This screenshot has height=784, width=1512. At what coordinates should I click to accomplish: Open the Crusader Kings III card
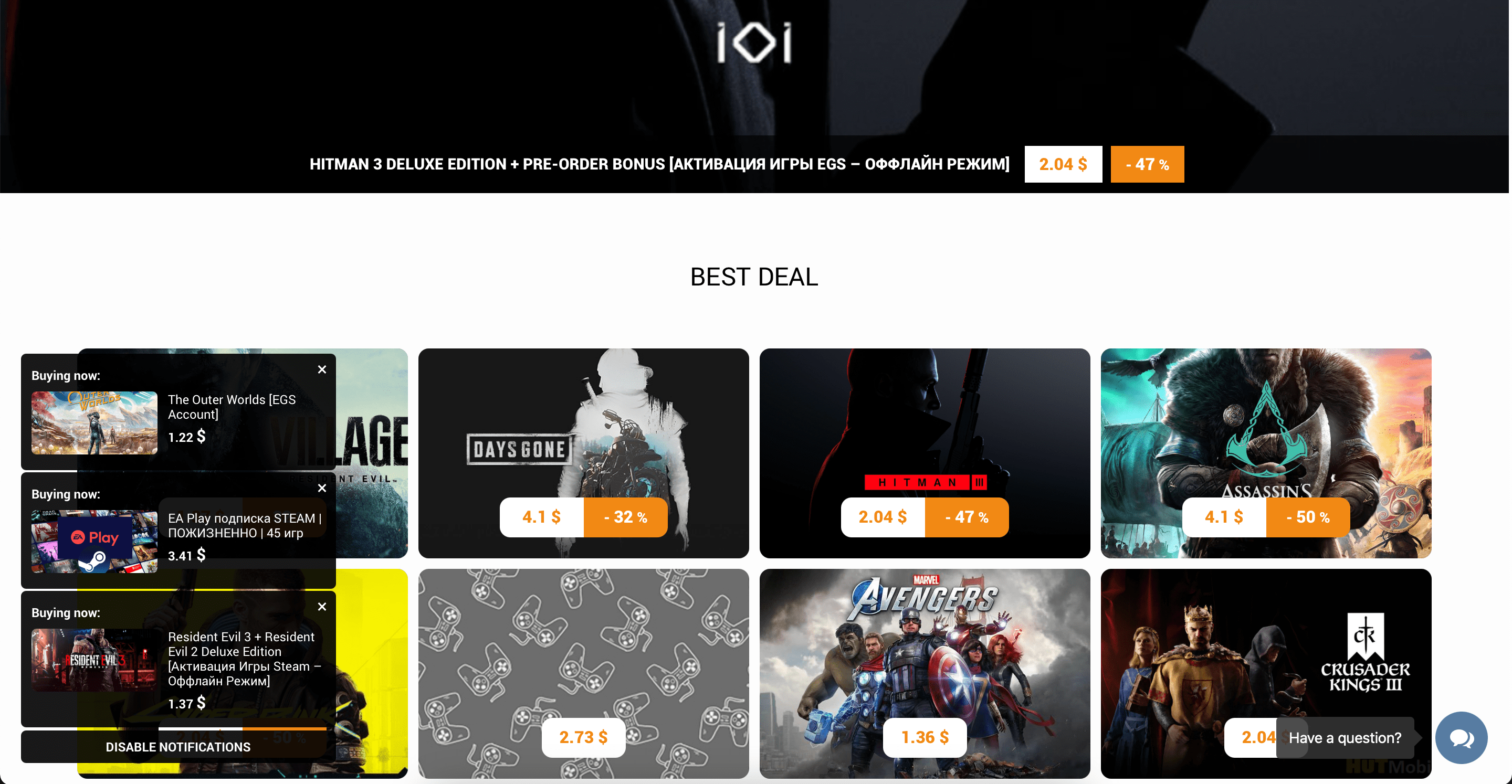1266,673
